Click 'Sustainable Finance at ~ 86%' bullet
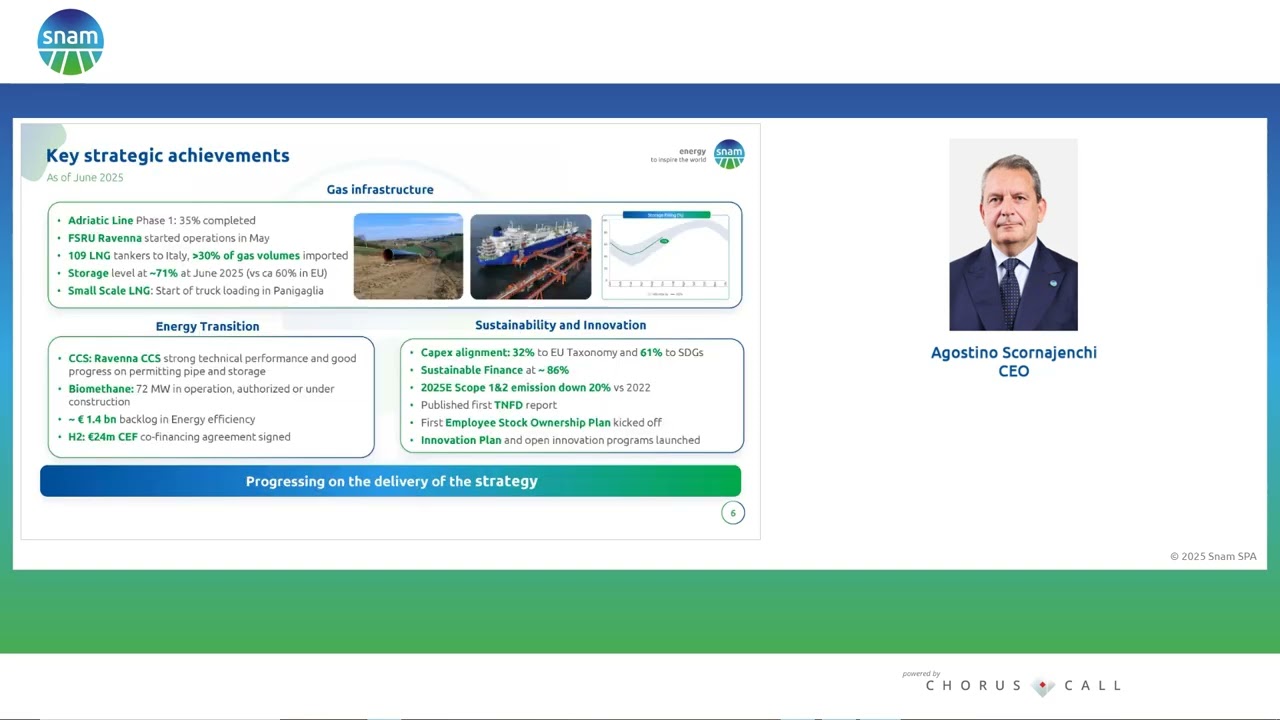This screenshot has height=720, width=1280. 494,370
